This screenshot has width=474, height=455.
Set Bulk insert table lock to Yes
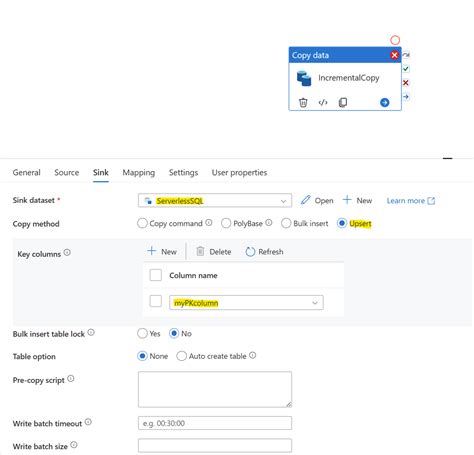coord(142,333)
